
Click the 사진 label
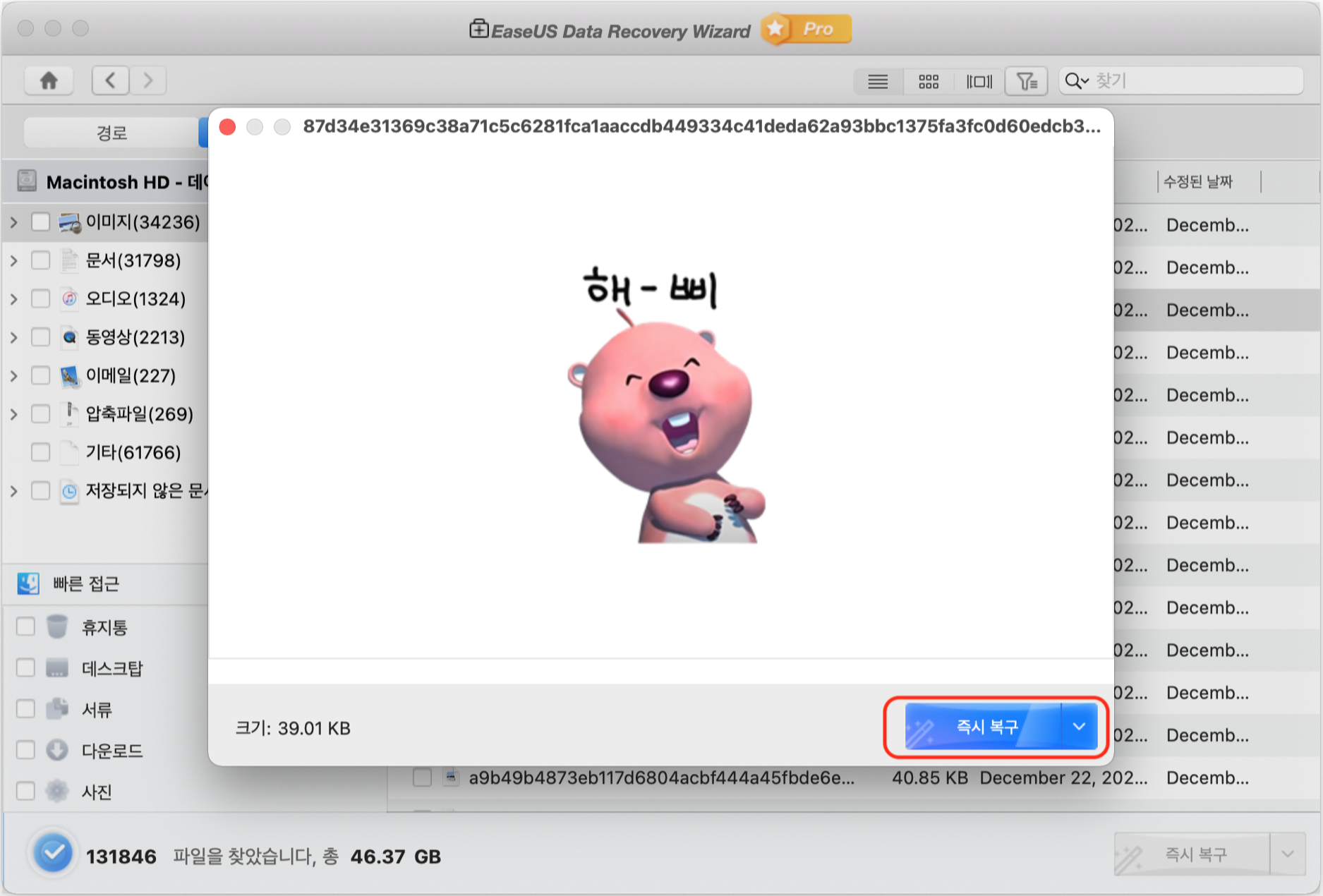tap(97, 792)
